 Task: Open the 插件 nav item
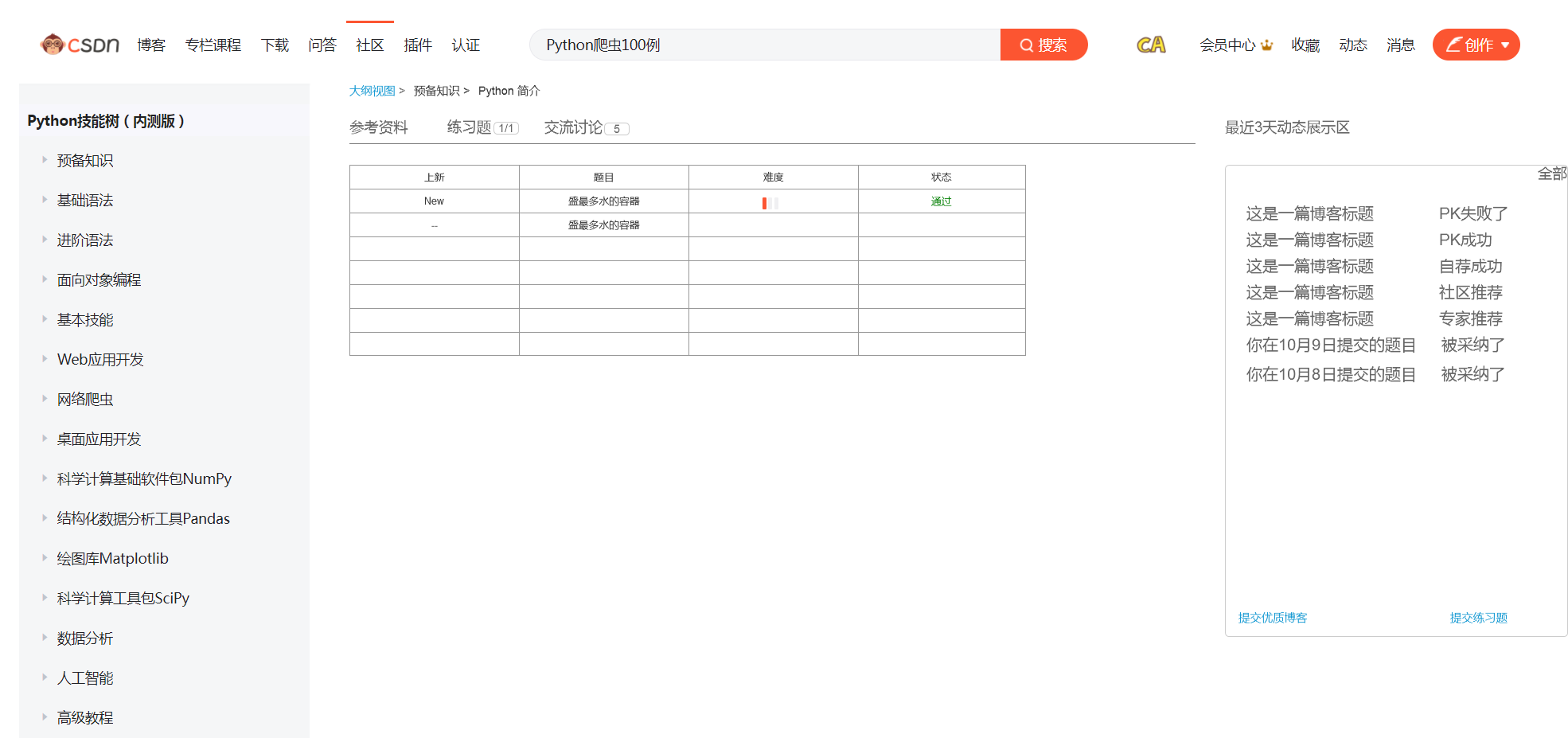point(418,45)
